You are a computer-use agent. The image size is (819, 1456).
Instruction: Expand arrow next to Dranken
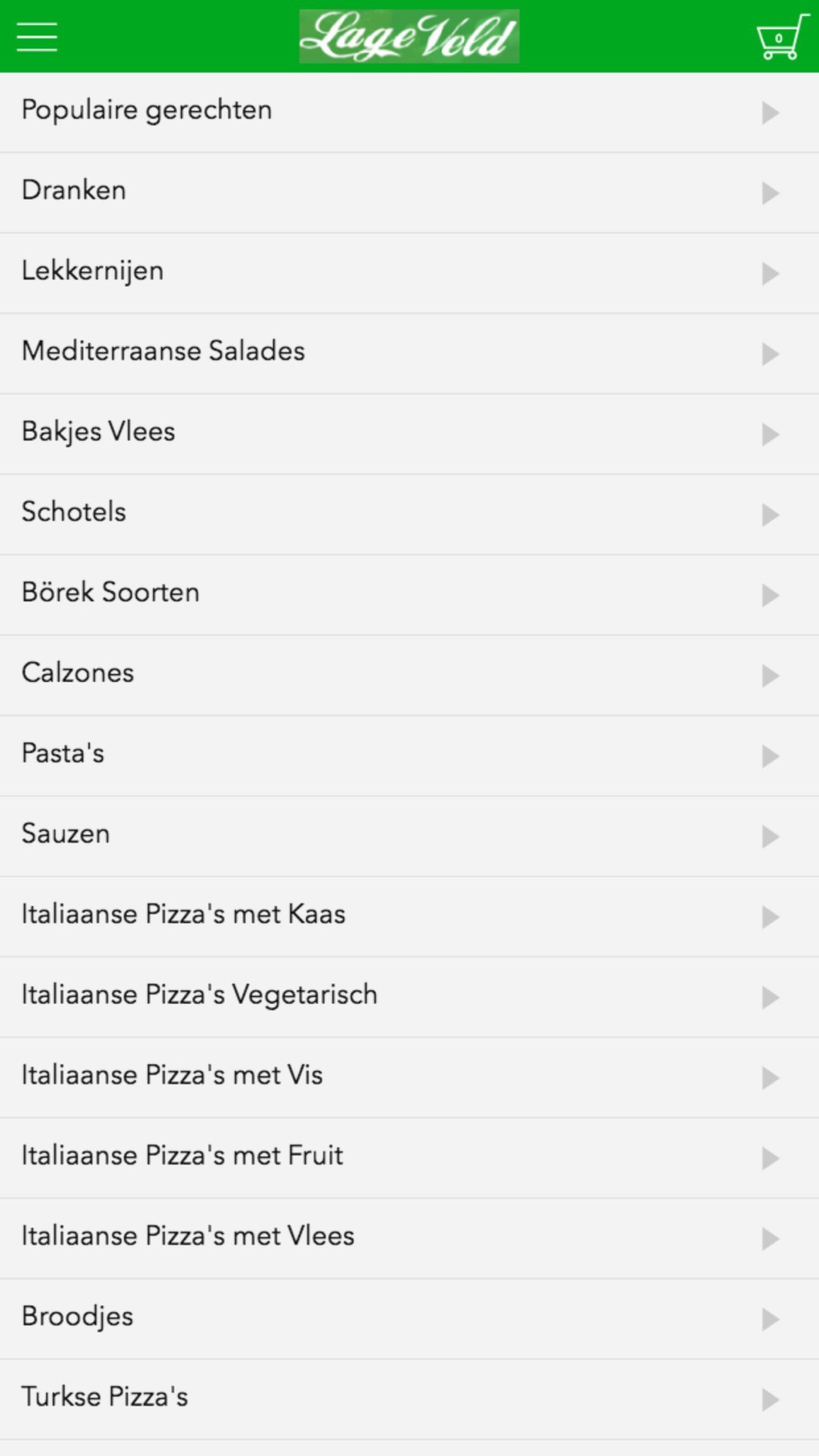(x=770, y=192)
